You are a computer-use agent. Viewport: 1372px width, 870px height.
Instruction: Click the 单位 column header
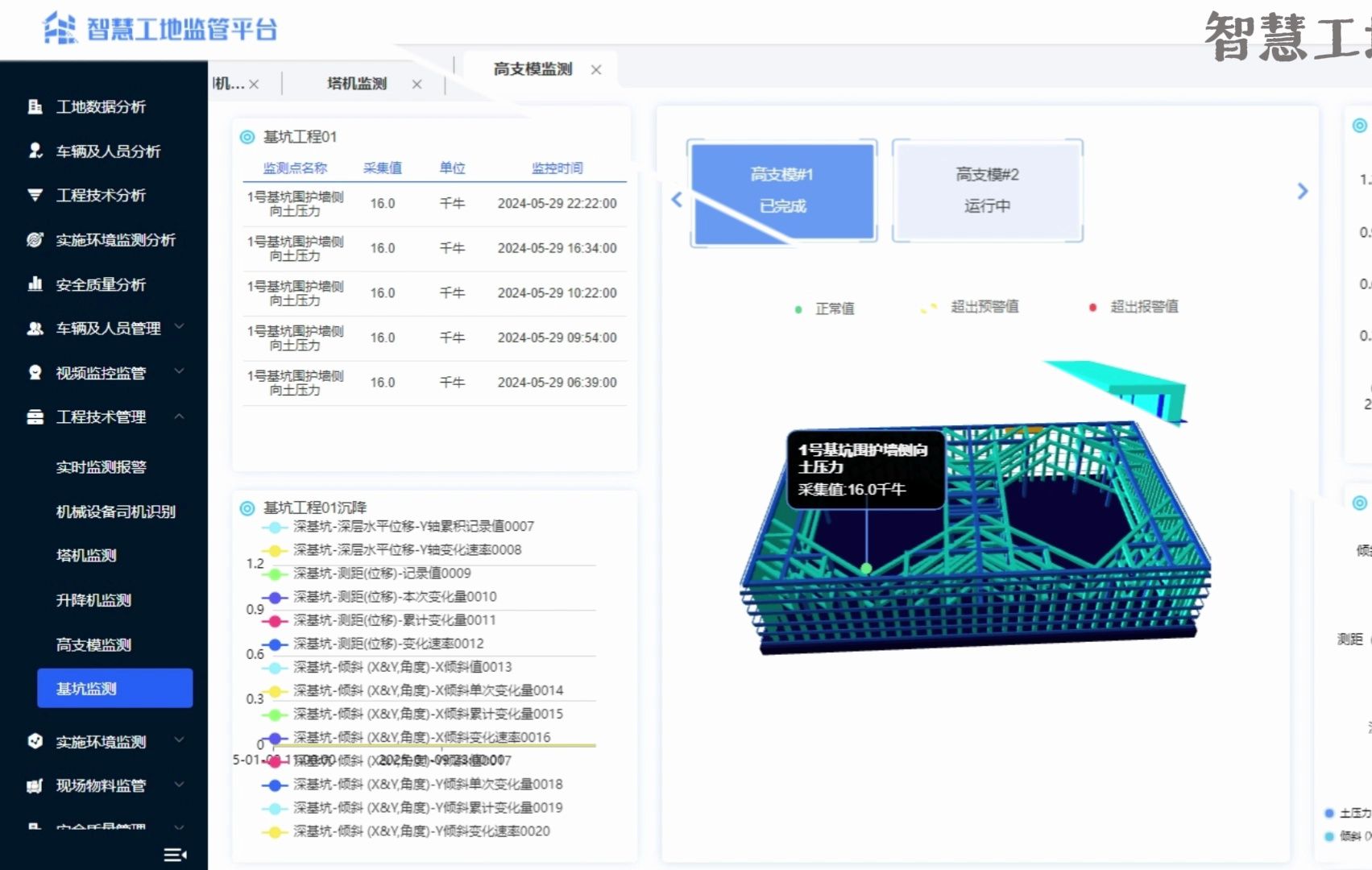(452, 168)
